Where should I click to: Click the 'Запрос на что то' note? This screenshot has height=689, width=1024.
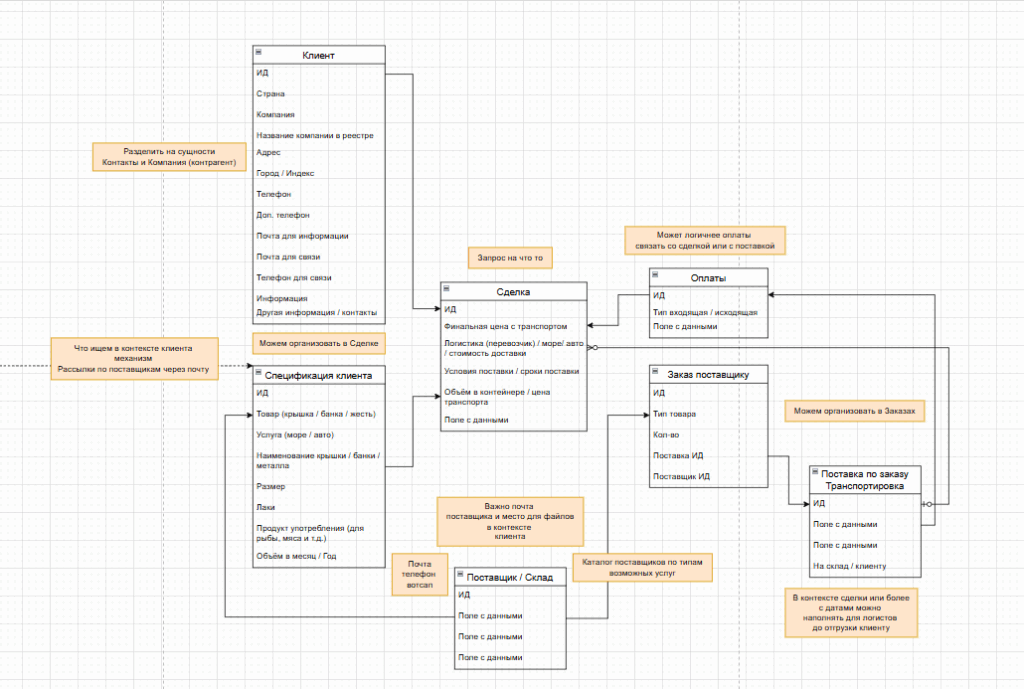(x=510, y=258)
